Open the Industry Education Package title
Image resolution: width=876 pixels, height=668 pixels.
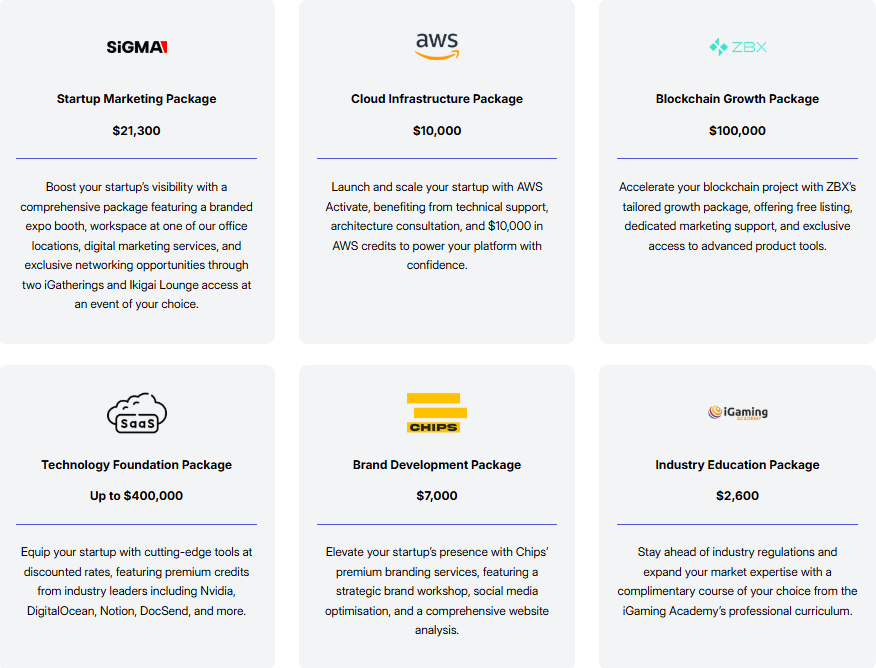tap(737, 465)
